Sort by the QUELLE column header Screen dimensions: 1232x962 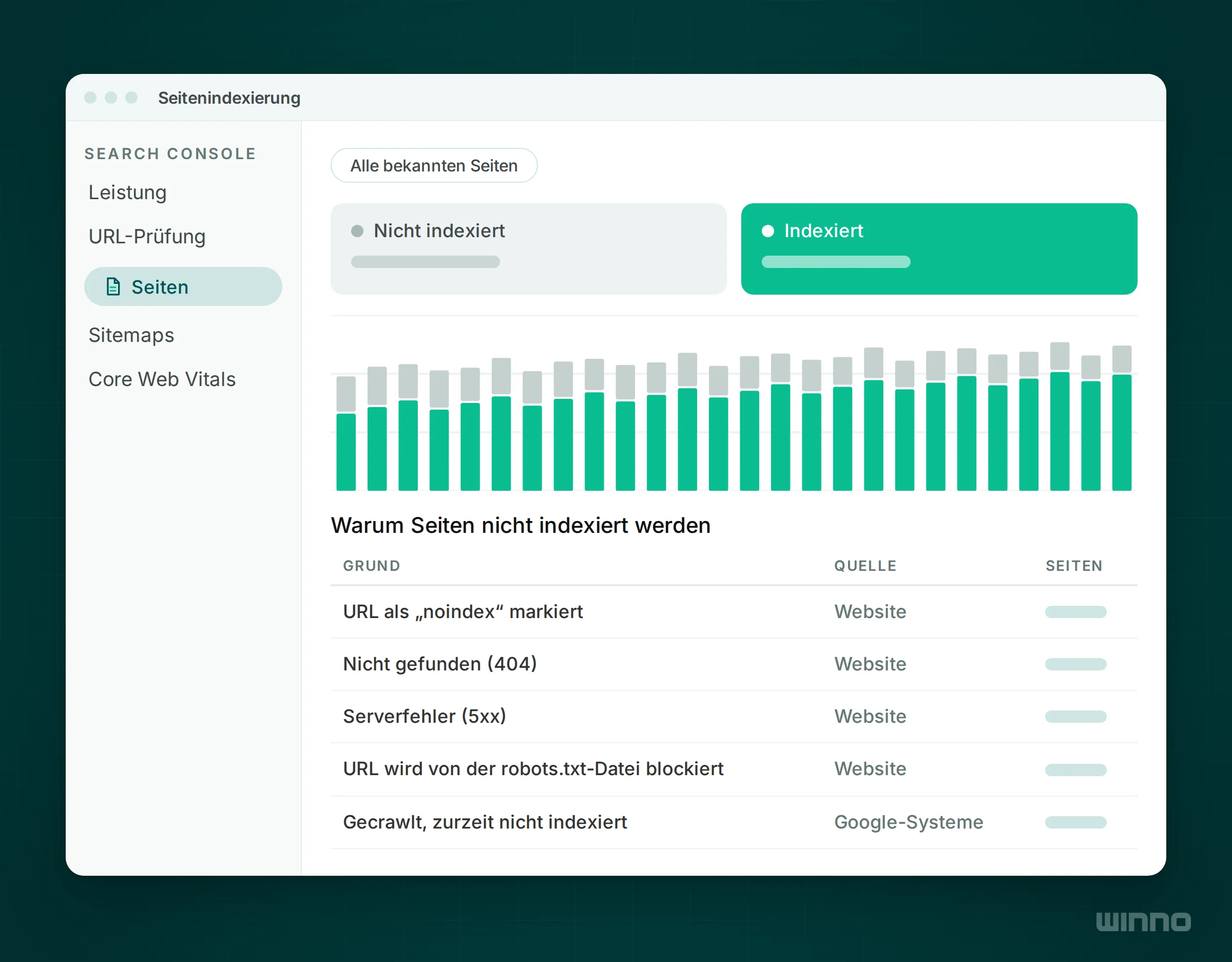point(865,566)
